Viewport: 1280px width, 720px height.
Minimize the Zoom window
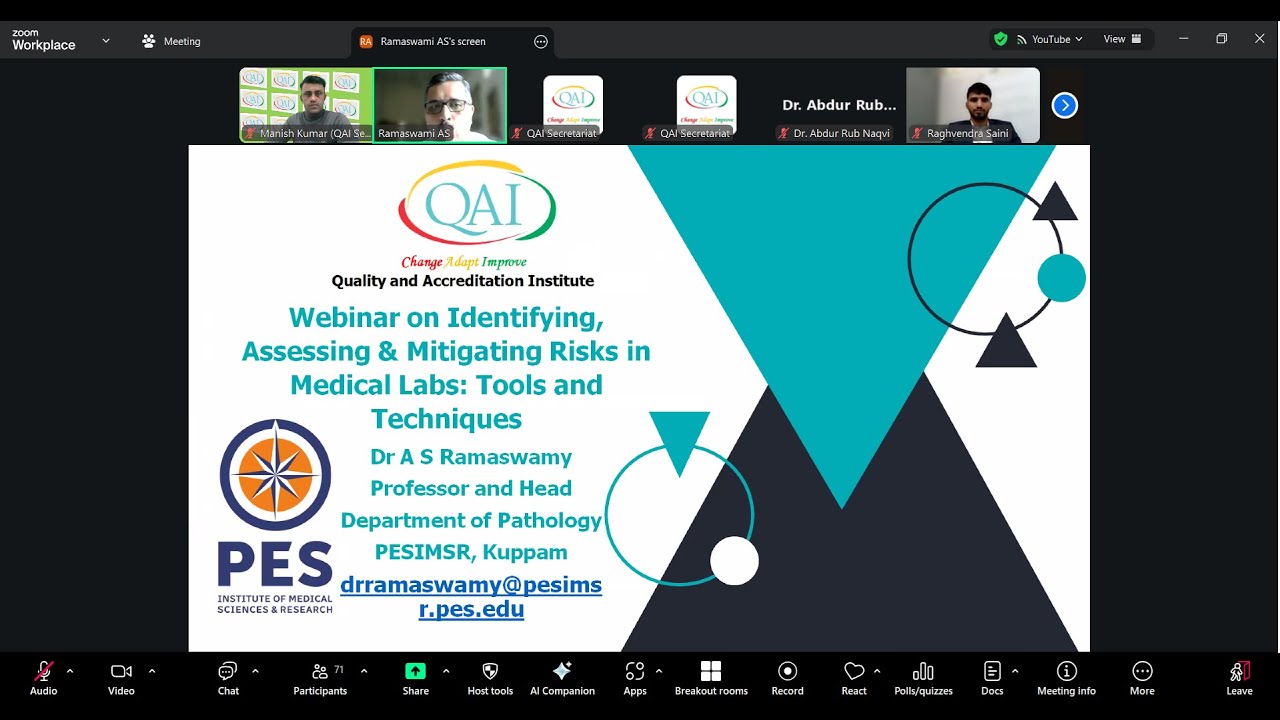(1184, 39)
